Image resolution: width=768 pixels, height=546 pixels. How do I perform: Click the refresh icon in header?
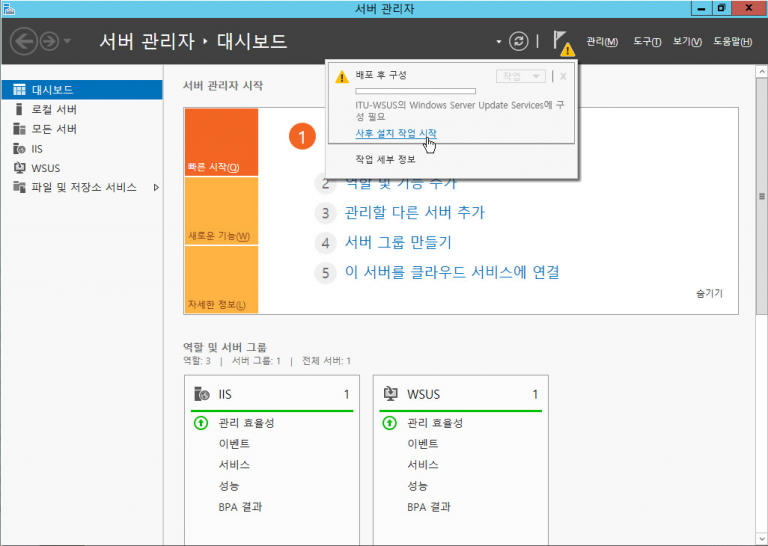click(x=518, y=41)
